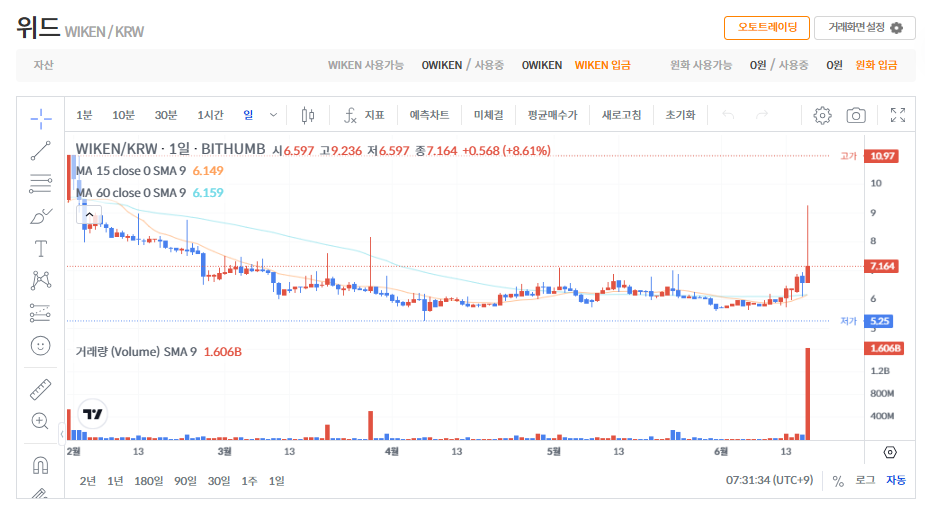Open the 지표 indicators menu
The width and height of the screenshot is (925, 508).
pyautogui.click(x=364, y=115)
